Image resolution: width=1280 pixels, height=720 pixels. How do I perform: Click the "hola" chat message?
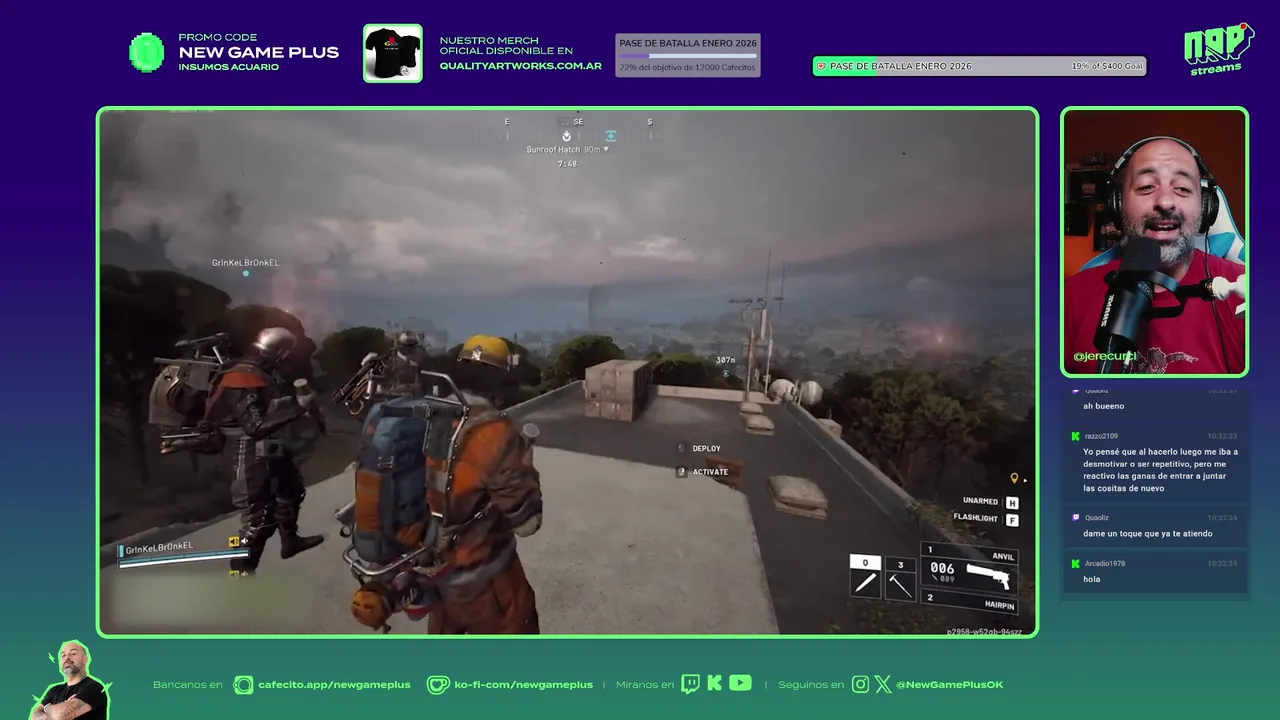click(x=1091, y=579)
